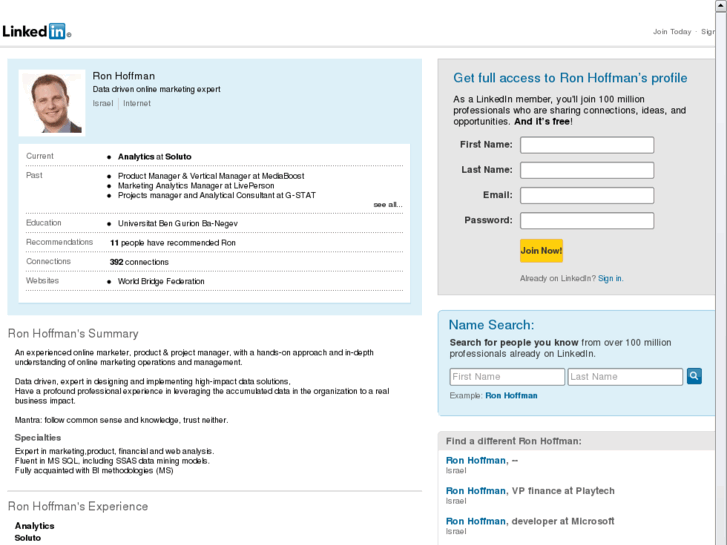Focus the Password input field
This screenshot has height=545, width=727.
click(587, 221)
